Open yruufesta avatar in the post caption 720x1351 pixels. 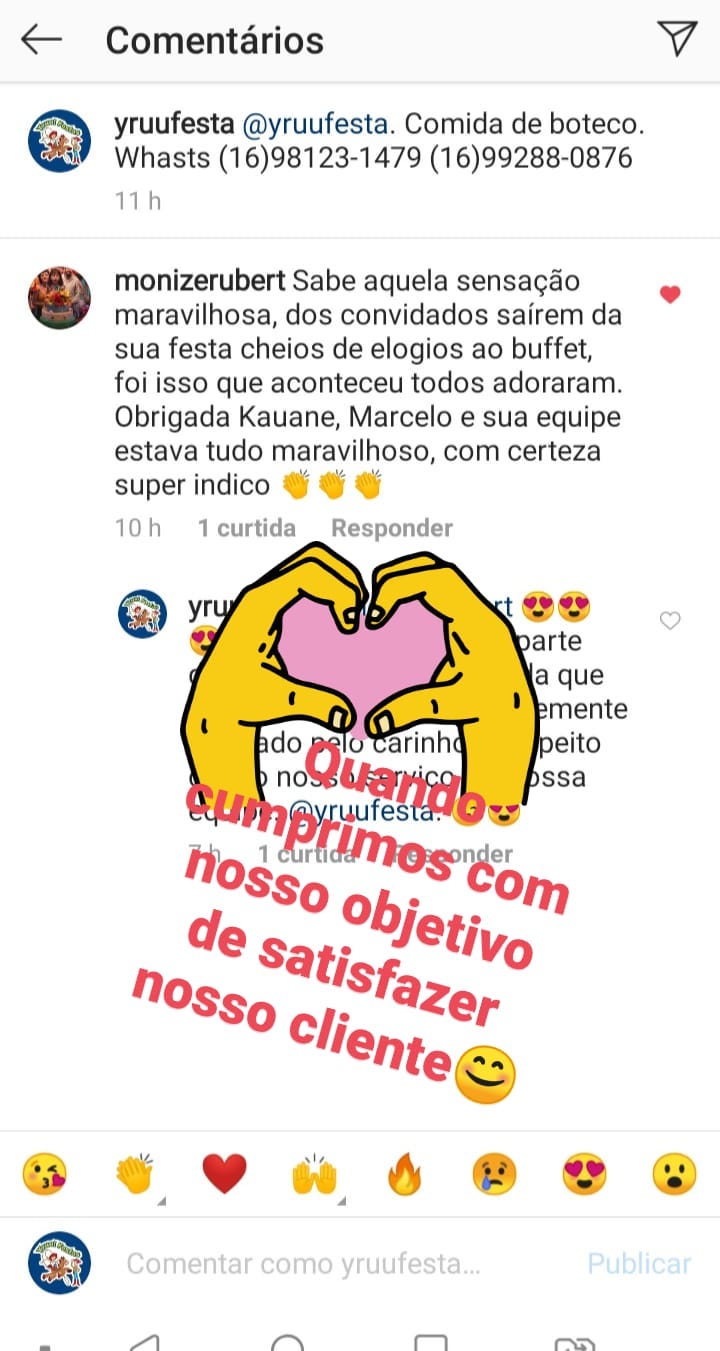click(x=59, y=141)
